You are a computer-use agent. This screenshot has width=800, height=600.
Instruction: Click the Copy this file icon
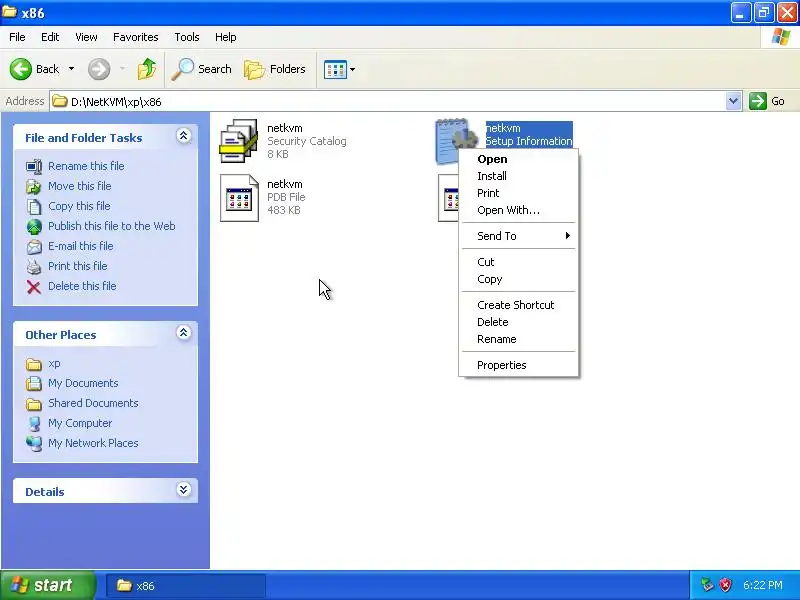tap(34, 206)
